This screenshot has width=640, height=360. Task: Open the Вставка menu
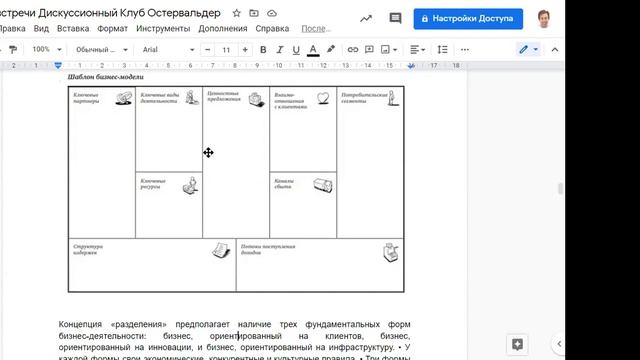point(73,29)
